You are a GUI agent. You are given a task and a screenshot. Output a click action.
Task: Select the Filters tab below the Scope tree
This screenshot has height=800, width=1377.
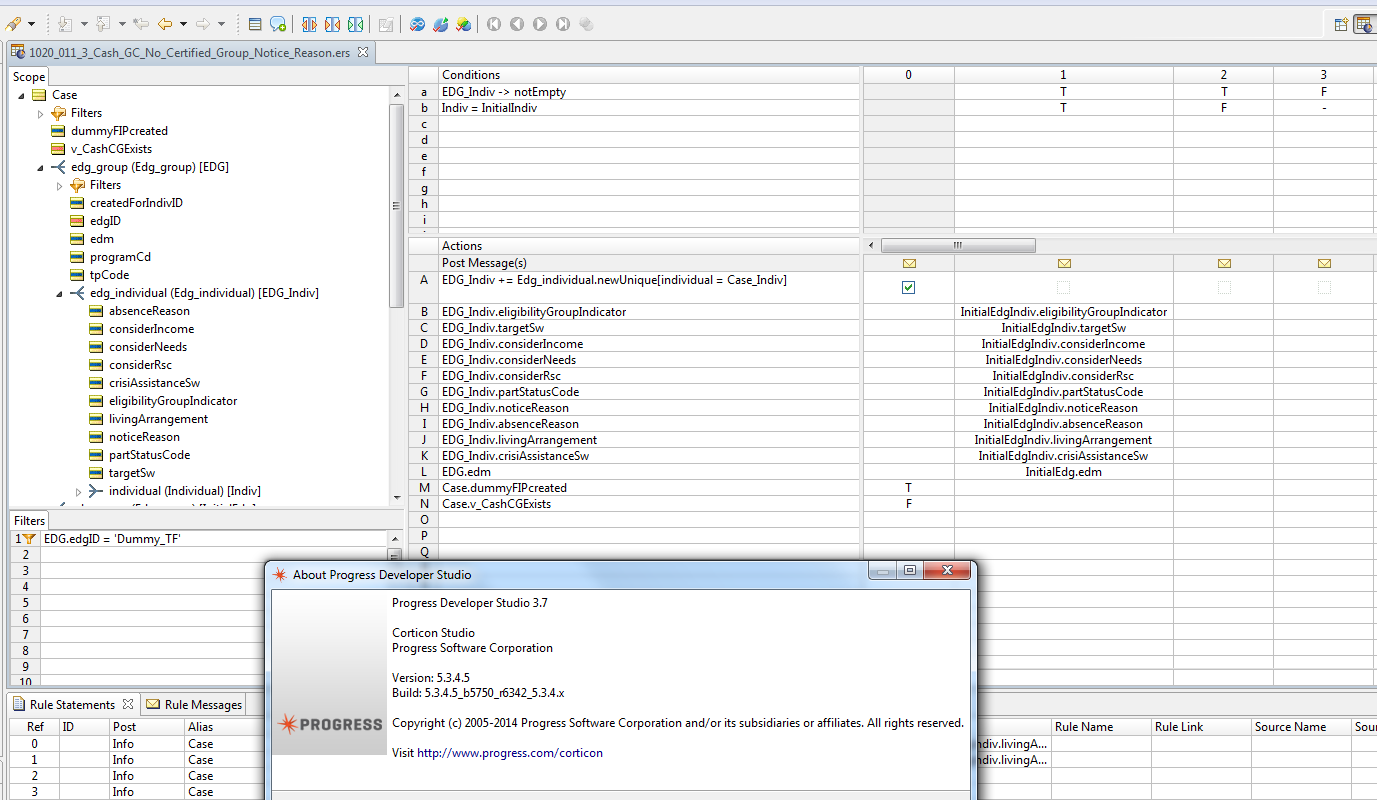pos(29,520)
